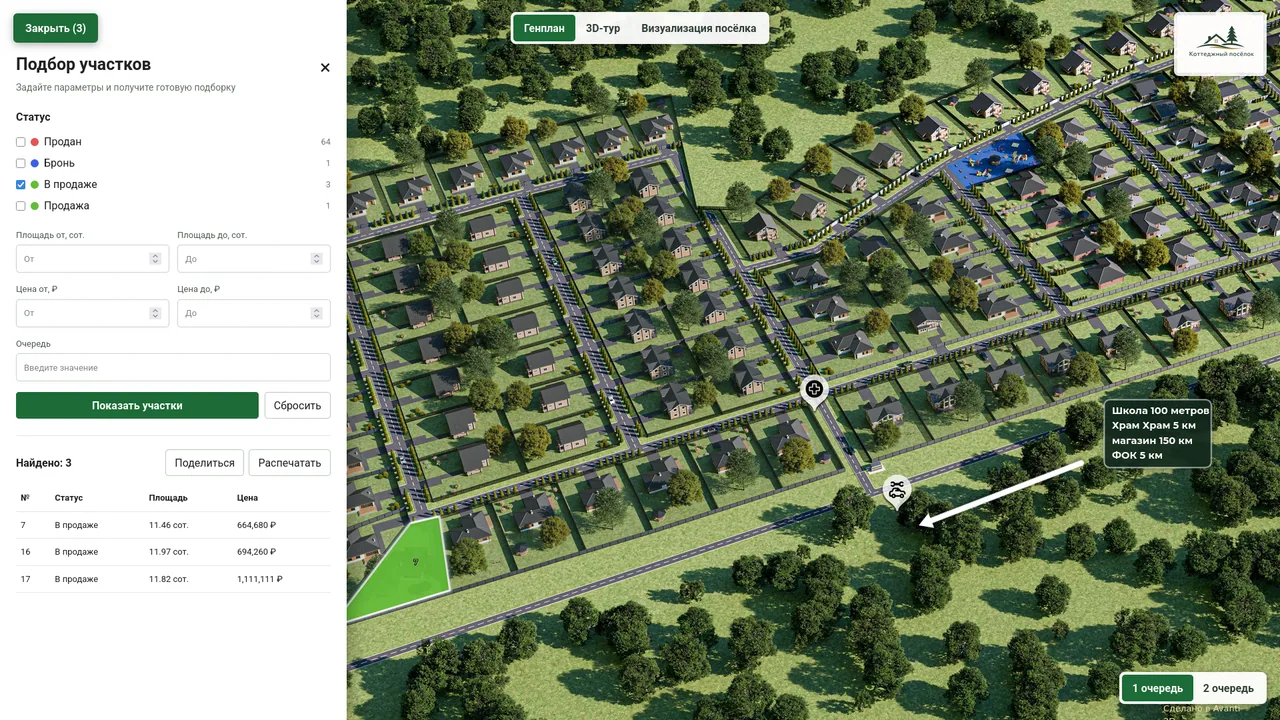Click the Цена от stepper arrows

point(155,313)
